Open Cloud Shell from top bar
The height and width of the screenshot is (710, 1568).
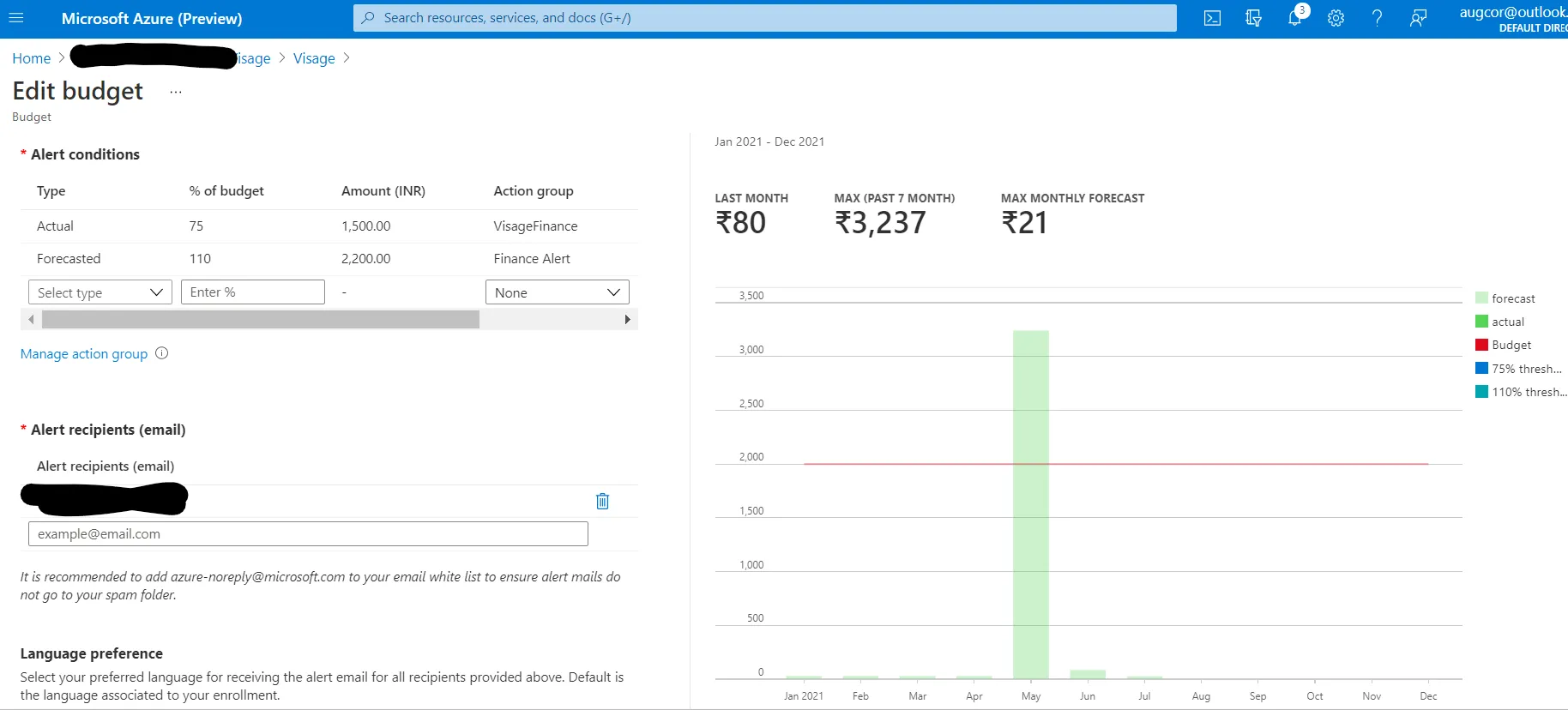[1212, 18]
